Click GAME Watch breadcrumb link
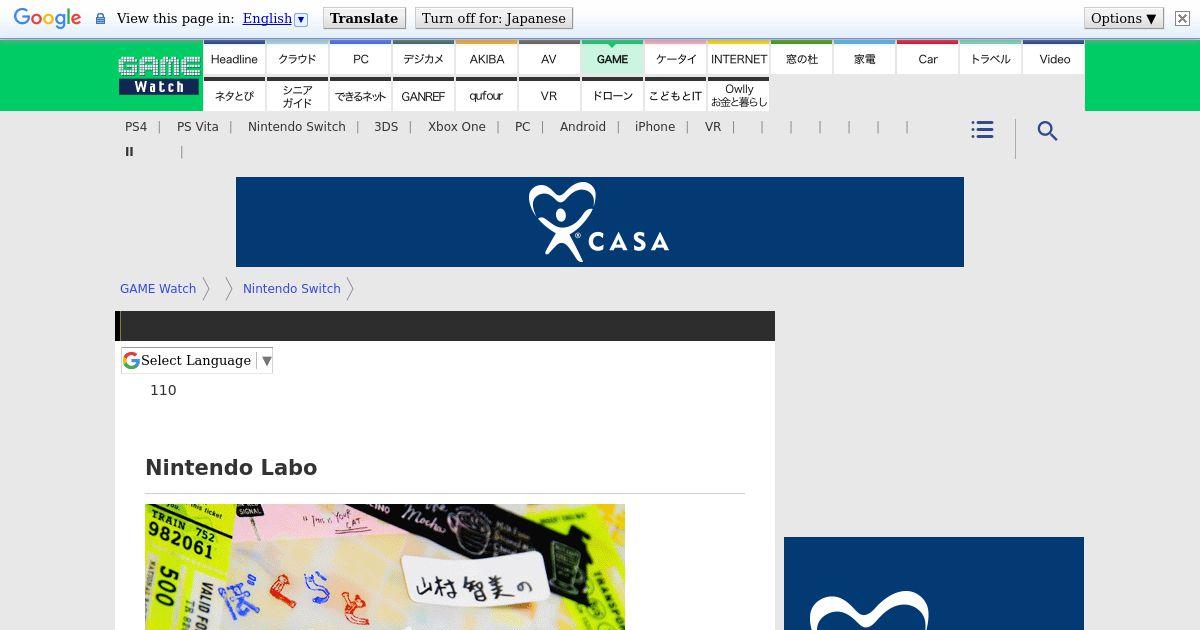The image size is (1200, 630). 158,289
